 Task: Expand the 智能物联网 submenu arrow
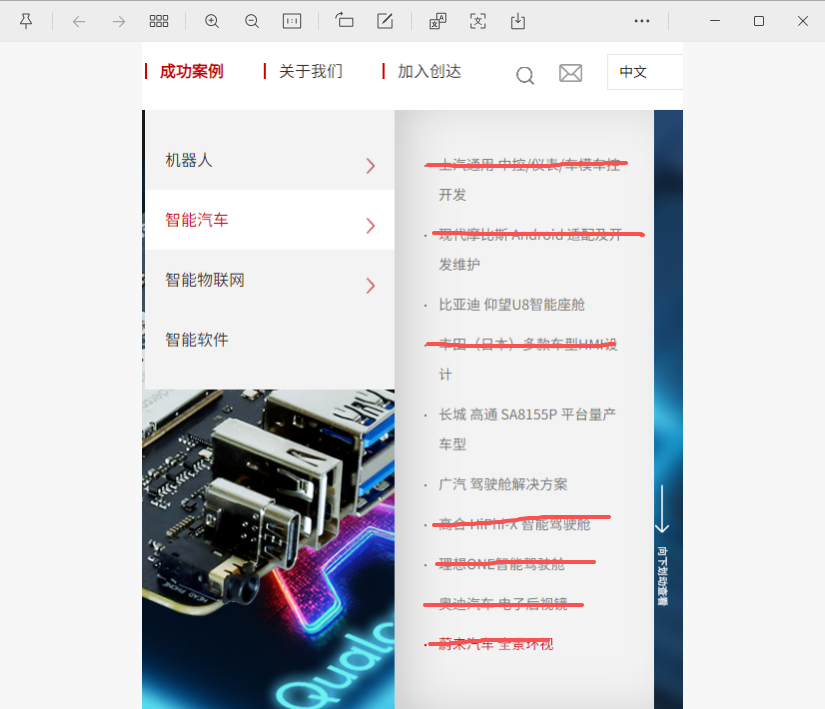click(370, 286)
